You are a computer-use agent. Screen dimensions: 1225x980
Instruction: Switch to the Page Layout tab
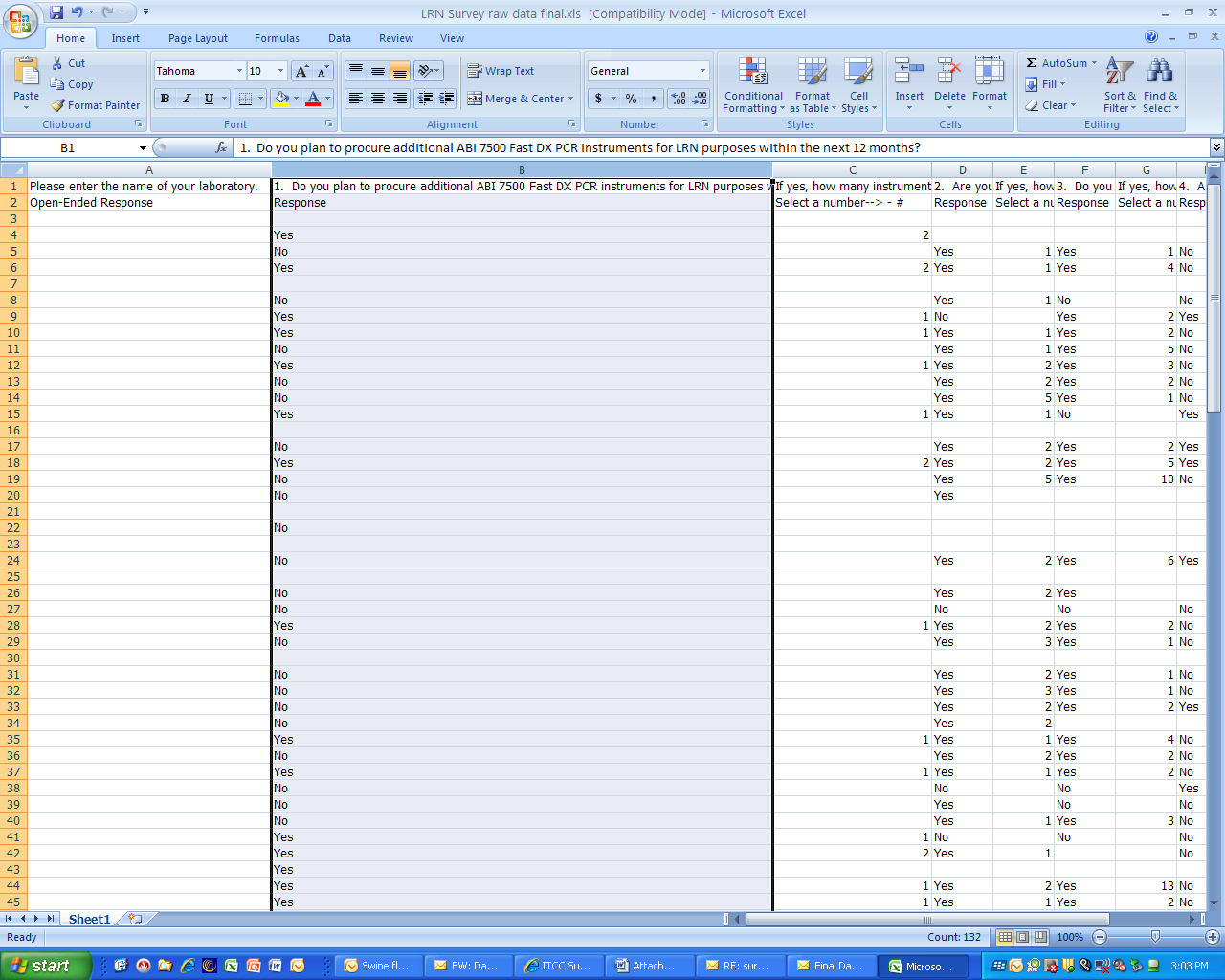click(197, 38)
